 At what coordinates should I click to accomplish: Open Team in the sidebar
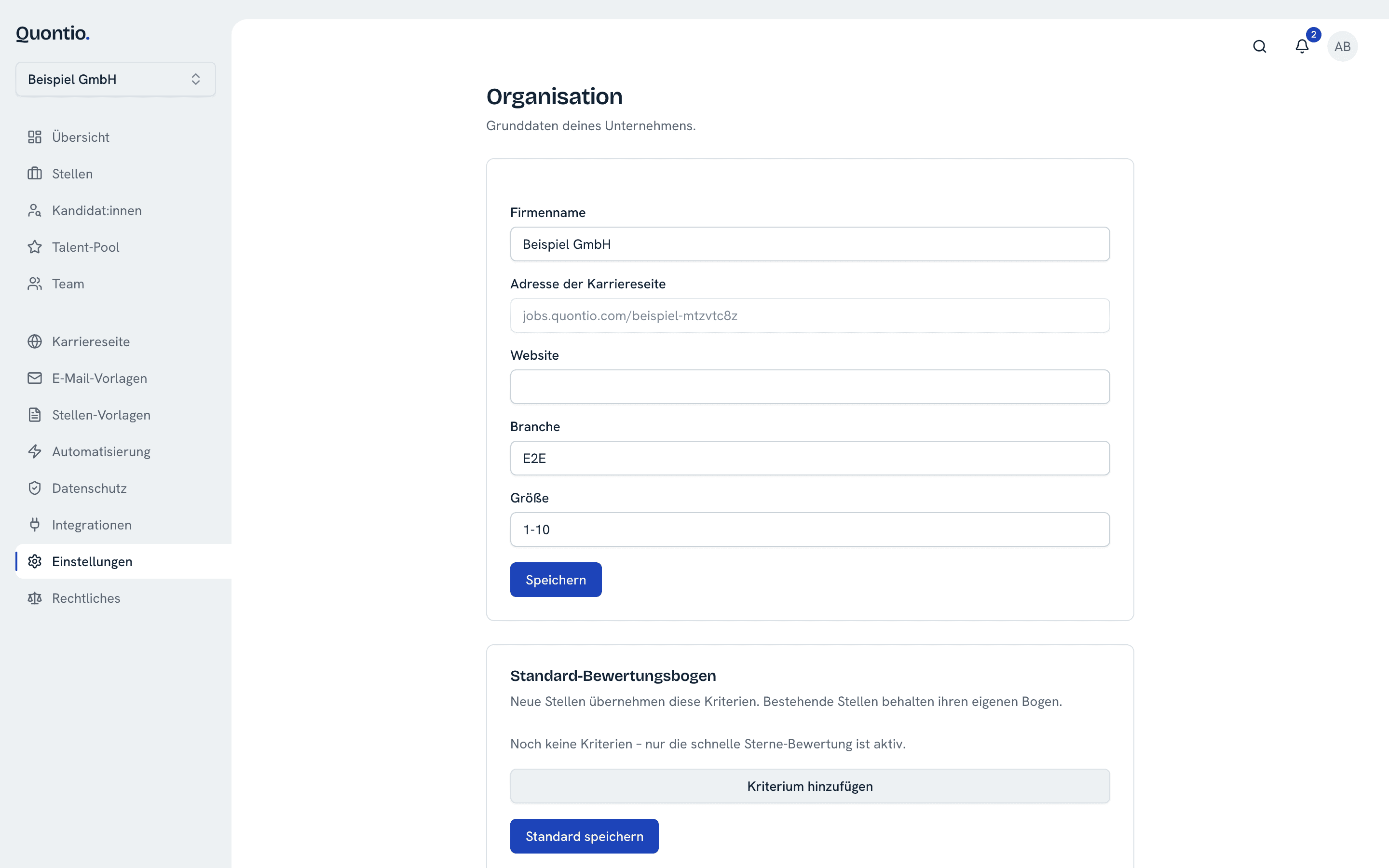(x=123, y=284)
